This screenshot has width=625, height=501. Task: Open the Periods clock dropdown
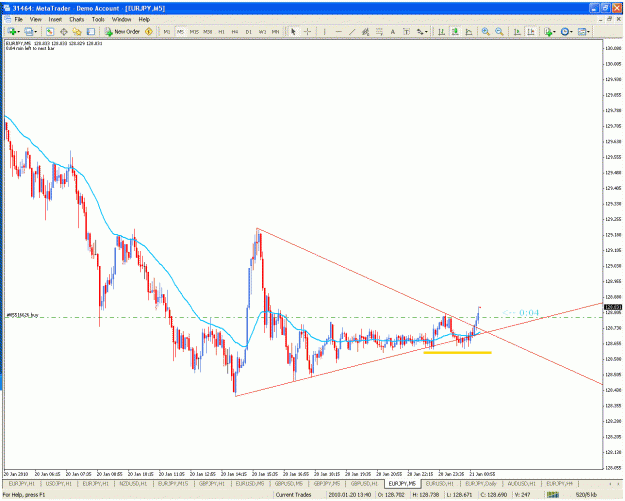[571, 32]
